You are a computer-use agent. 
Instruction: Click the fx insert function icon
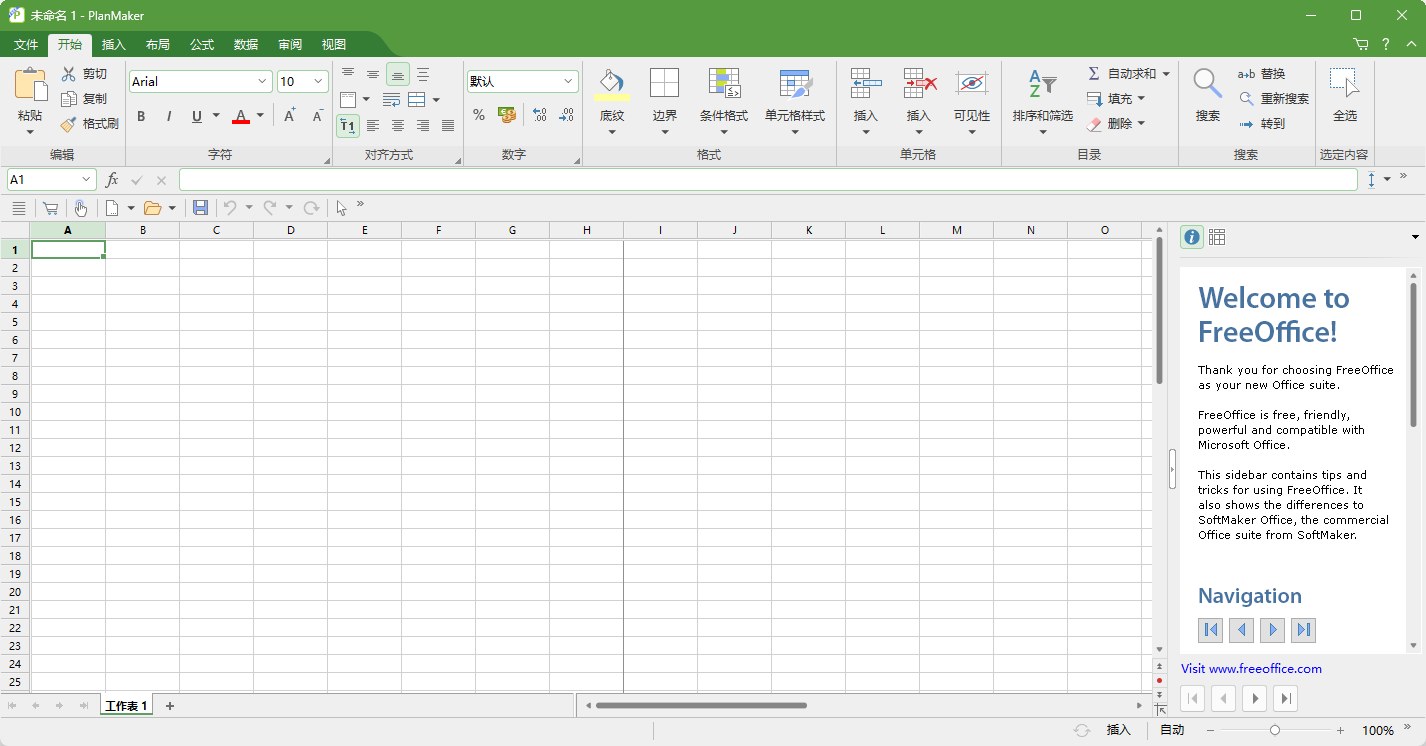(x=112, y=180)
